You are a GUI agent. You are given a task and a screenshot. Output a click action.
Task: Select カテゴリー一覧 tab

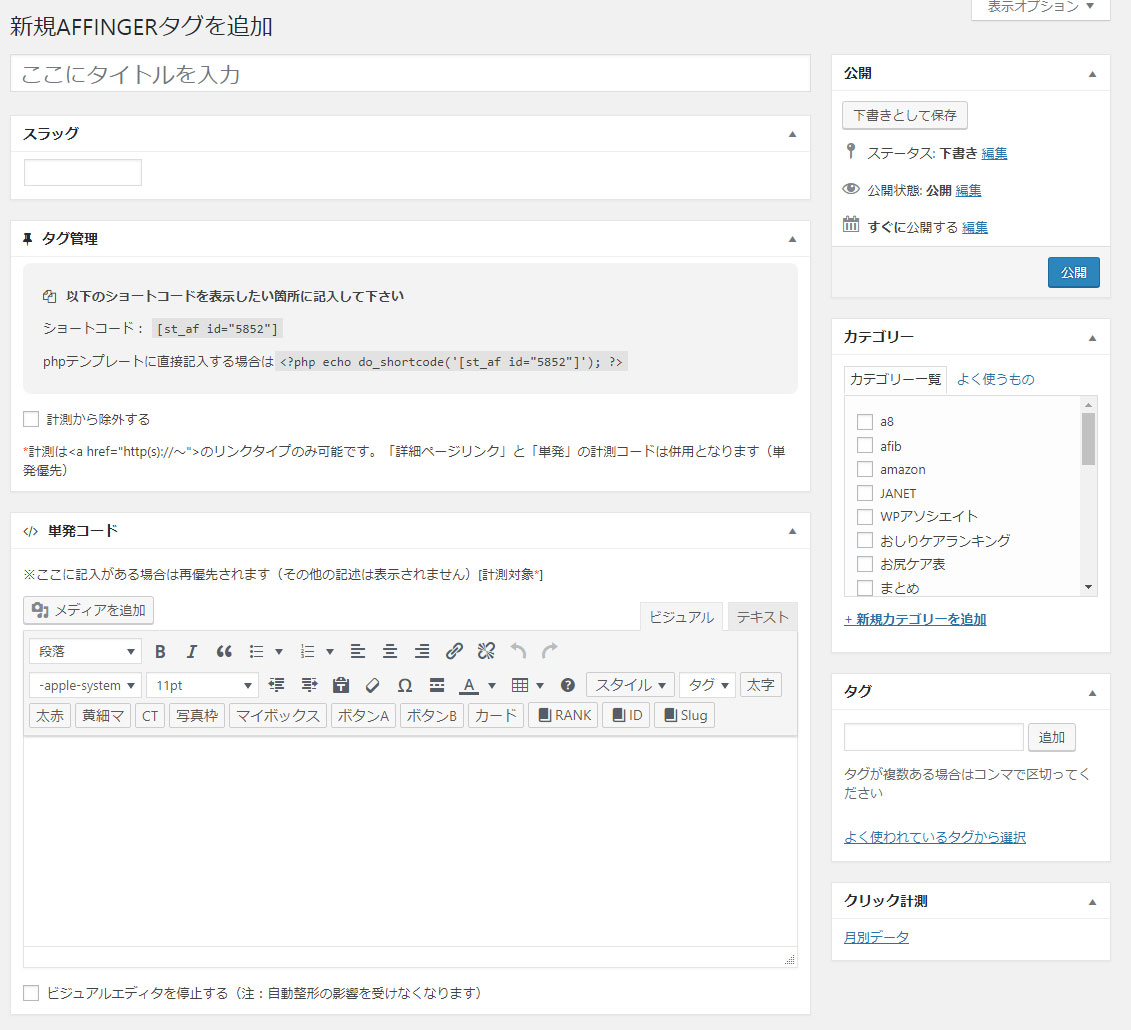click(895, 379)
